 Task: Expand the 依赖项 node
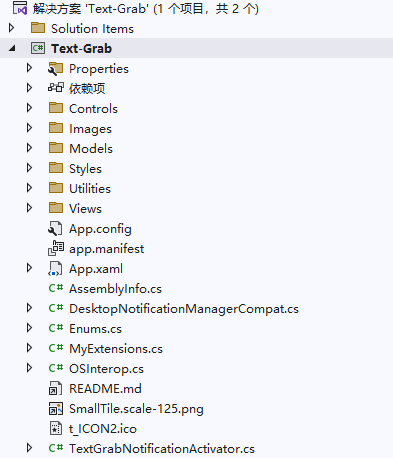pos(29,88)
